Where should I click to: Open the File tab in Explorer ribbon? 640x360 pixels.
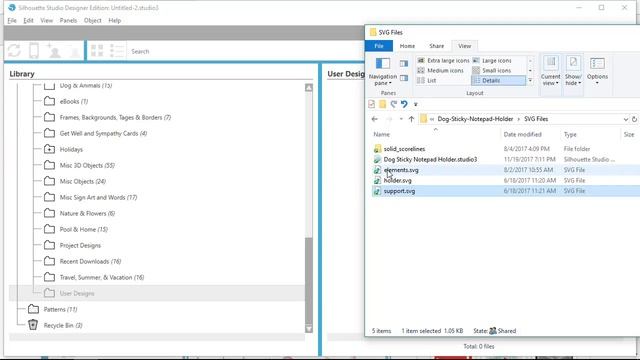click(x=379, y=46)
